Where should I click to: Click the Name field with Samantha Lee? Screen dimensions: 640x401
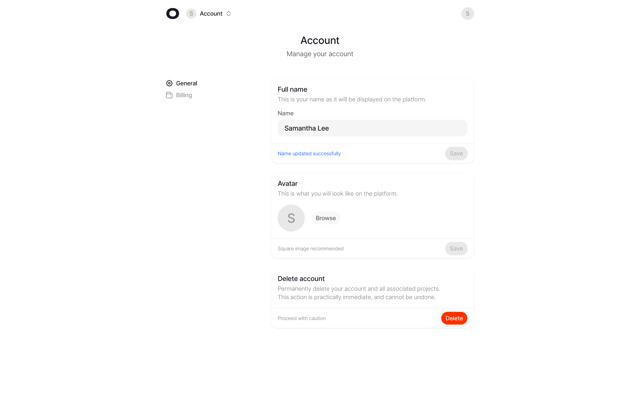[372, 128]
